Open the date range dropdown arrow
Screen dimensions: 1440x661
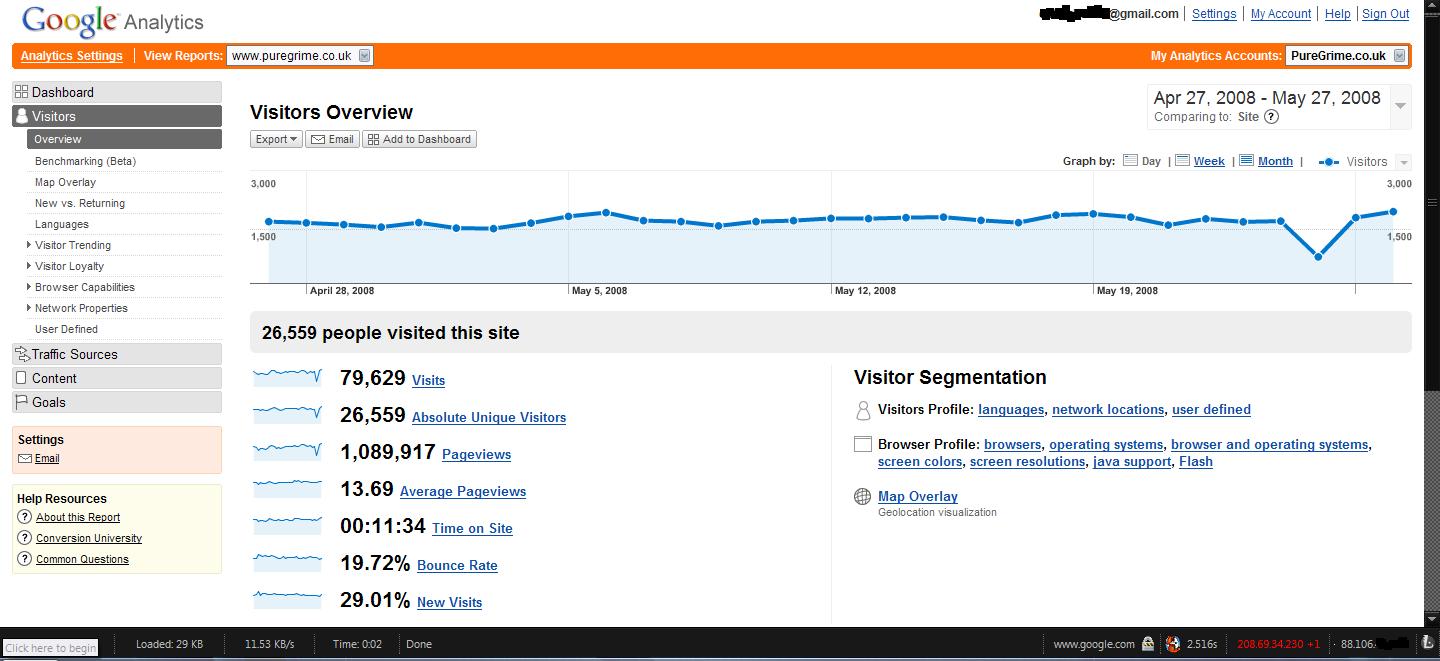click(x=1401, y=106)
